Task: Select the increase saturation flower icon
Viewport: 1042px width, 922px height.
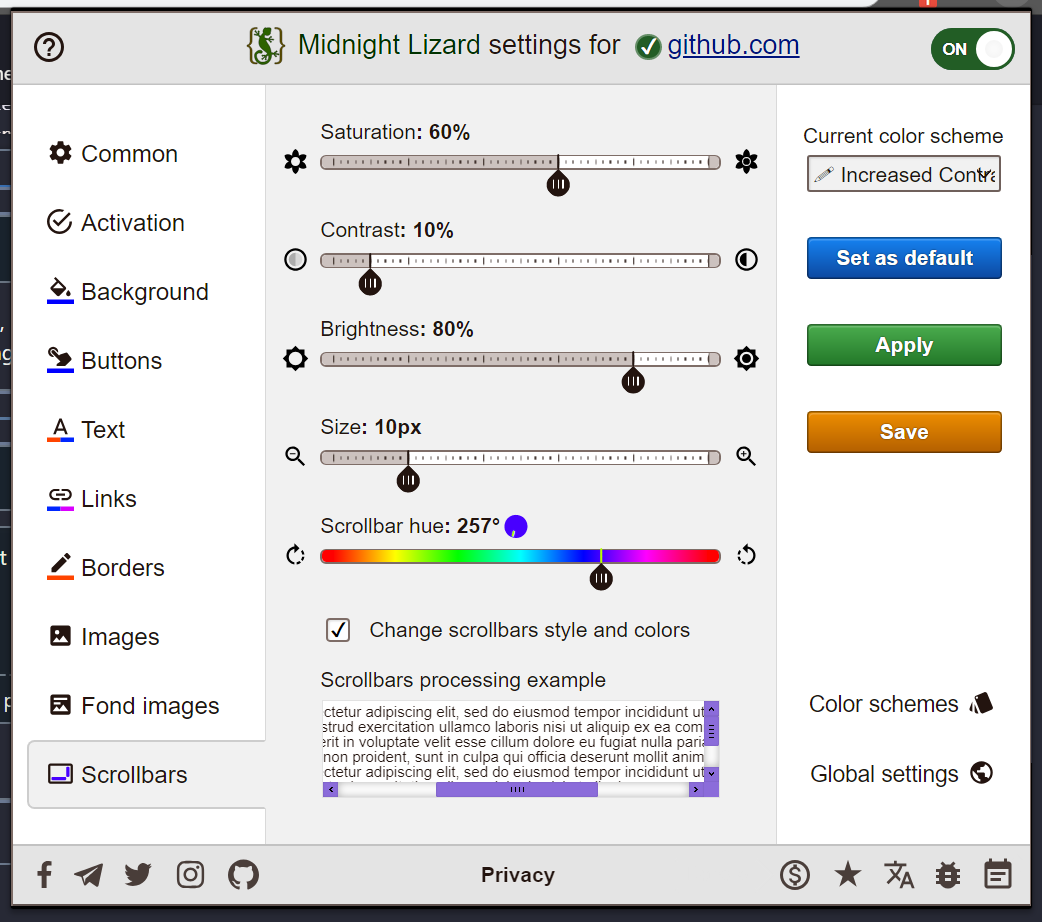Action: point(746,161)
